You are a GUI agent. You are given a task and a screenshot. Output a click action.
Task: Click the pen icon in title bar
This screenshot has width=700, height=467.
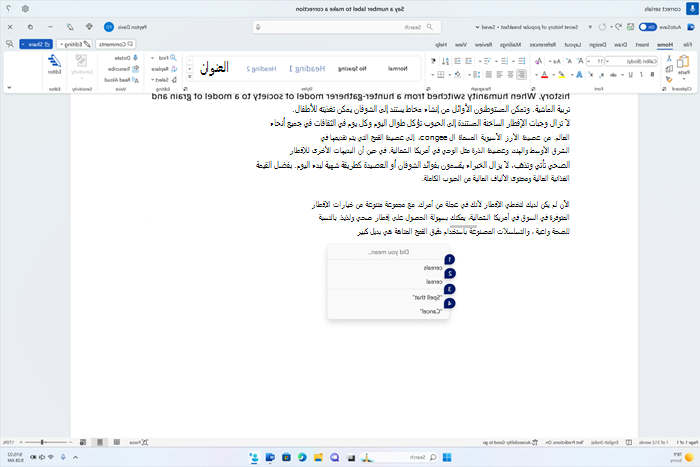click(x=70, y=27)
